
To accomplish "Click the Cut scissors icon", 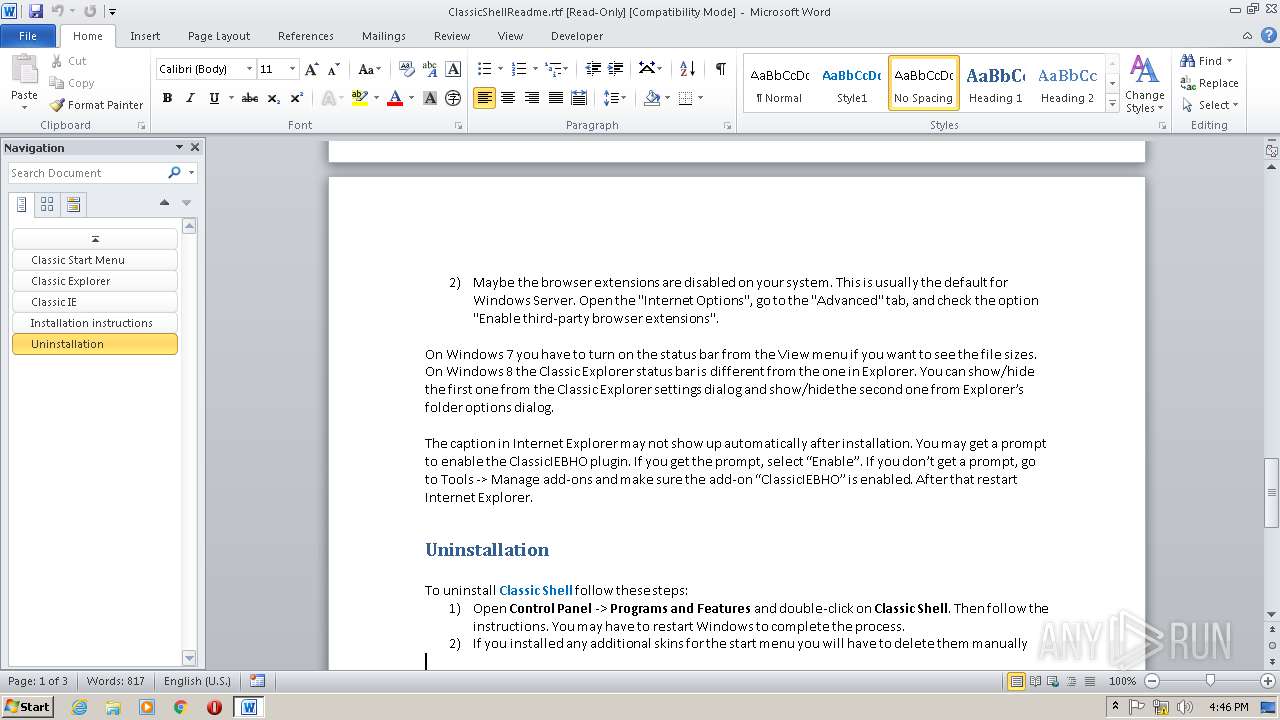I will 57,61.
